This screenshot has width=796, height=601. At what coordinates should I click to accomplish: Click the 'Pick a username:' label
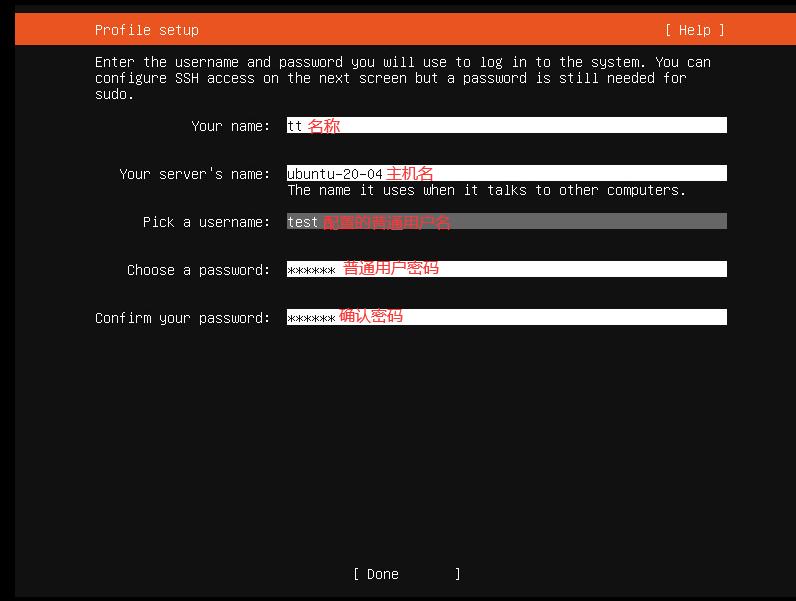pyautogui.click(x=207, y=222)
